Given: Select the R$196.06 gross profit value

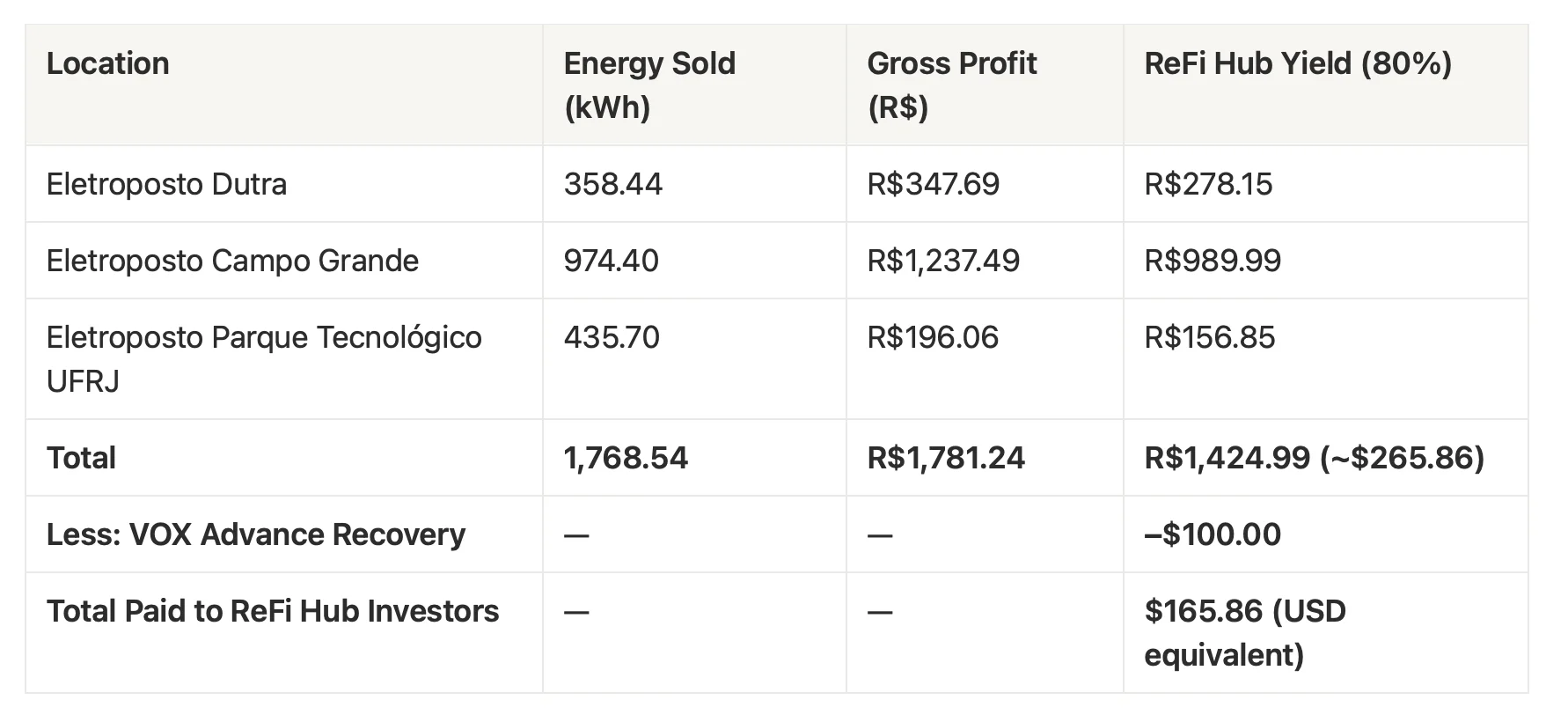Looking at the screenshot, I should pyautogui.click(x=932, y=338).
